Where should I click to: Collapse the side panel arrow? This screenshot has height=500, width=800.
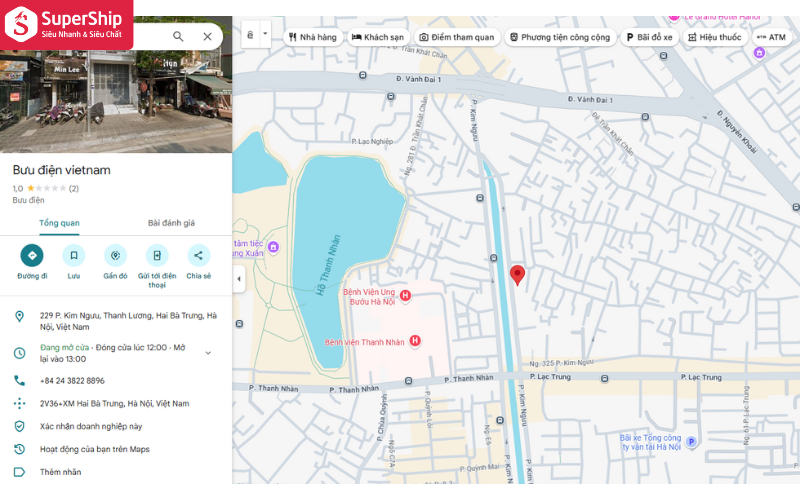239,279
